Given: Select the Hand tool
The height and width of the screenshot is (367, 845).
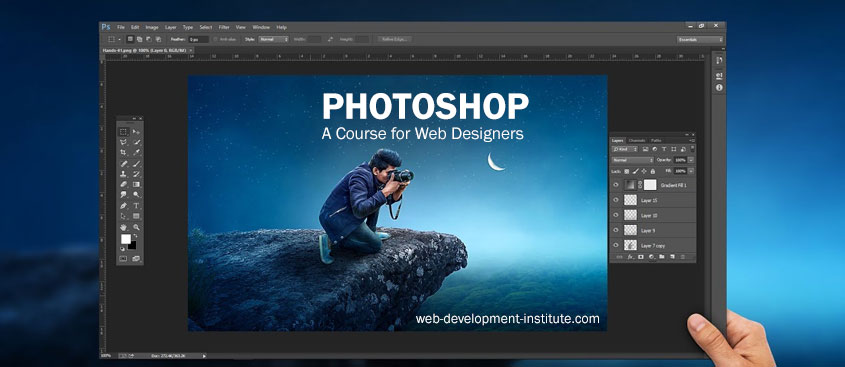Looking at the screenshot, I should click(x=123, y=227).
